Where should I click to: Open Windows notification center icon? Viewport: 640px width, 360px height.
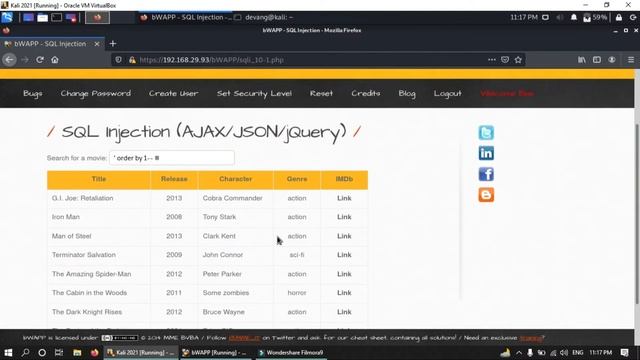(624, 352)
